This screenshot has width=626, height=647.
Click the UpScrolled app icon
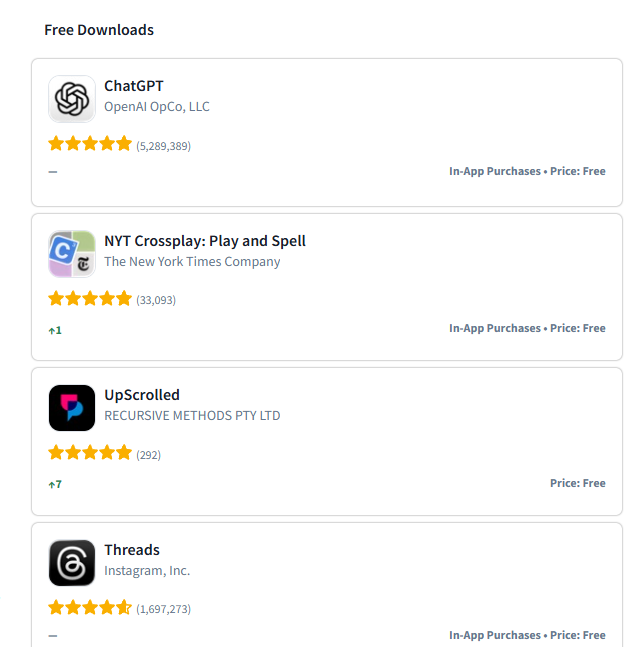pyautogui.click(x=72, y=408)
